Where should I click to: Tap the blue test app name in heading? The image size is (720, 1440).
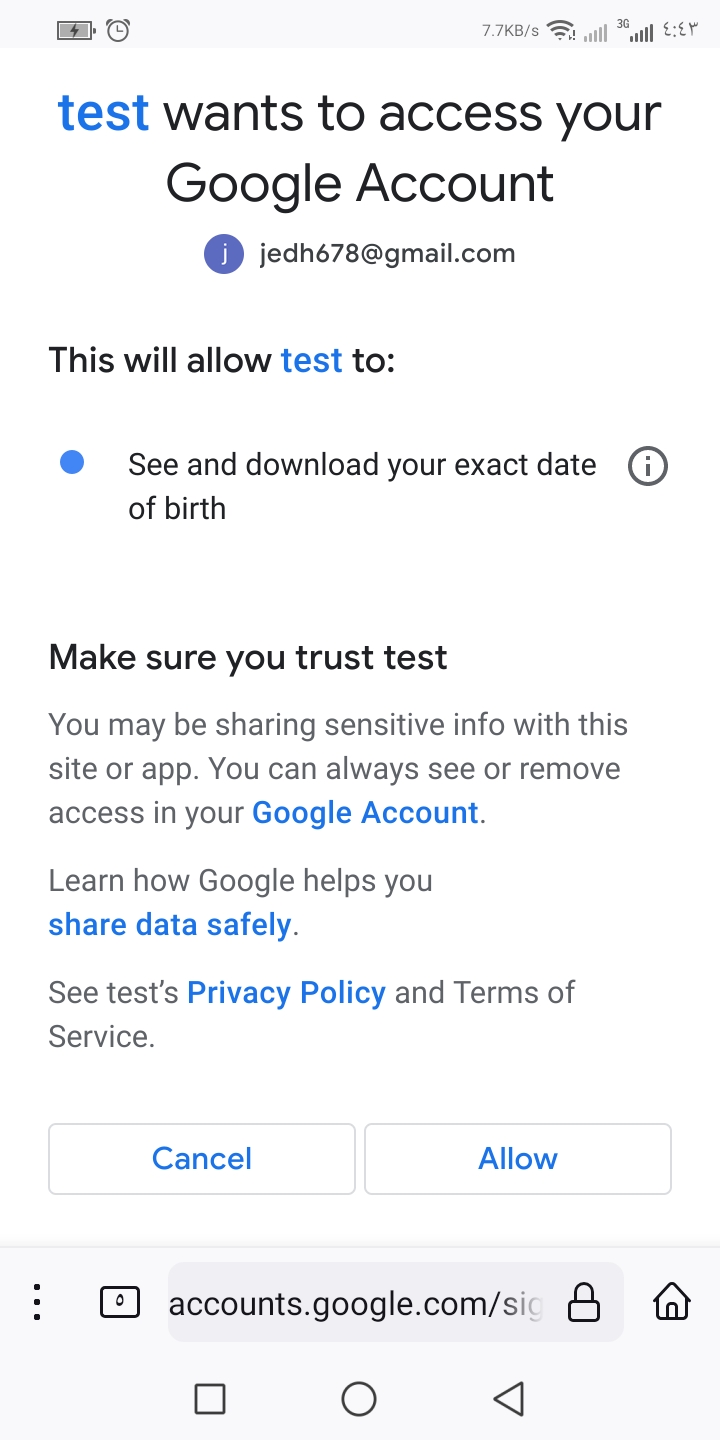point(104,113)
